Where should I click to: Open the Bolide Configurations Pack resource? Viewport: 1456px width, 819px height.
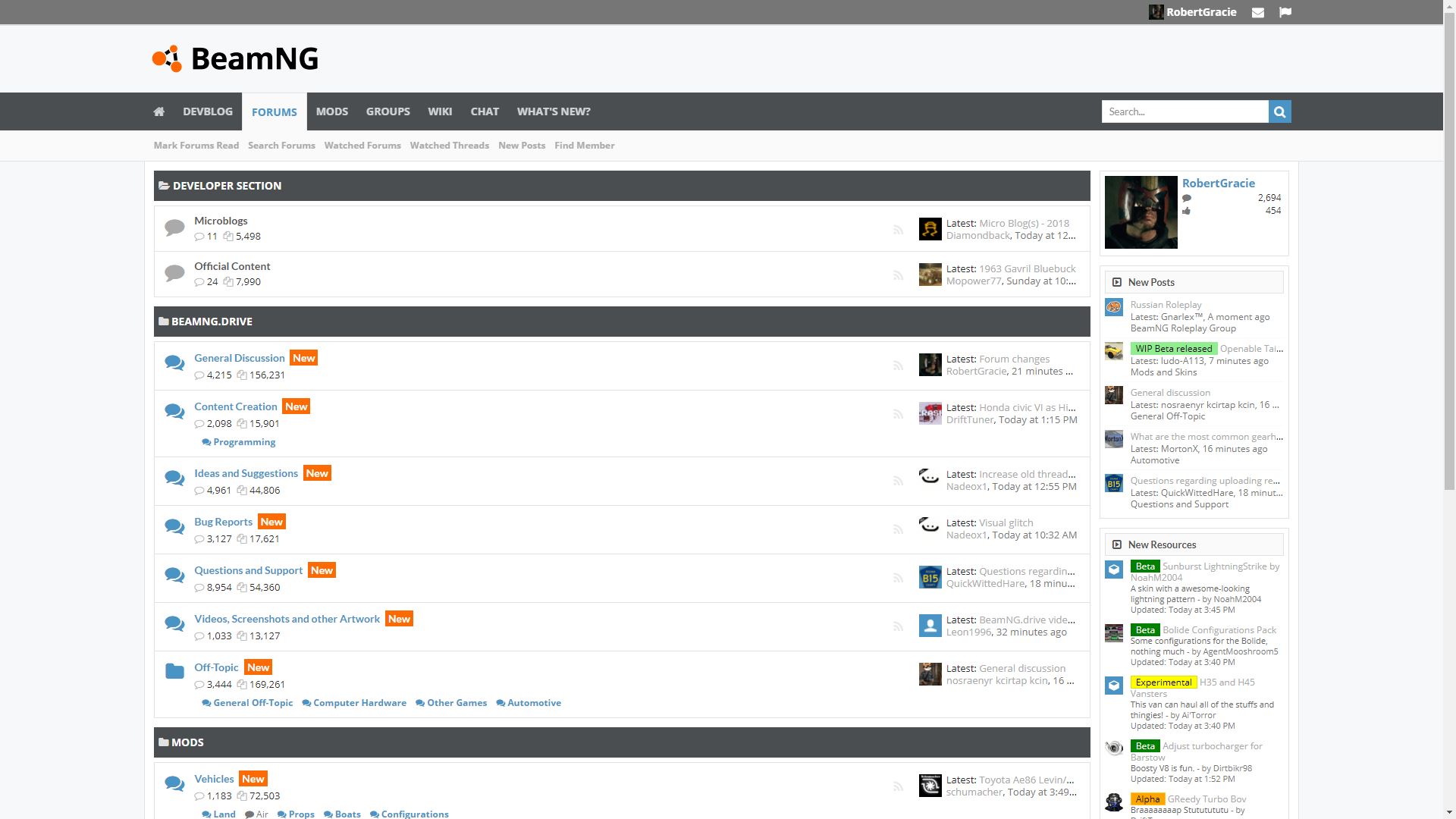[1219, 630]
